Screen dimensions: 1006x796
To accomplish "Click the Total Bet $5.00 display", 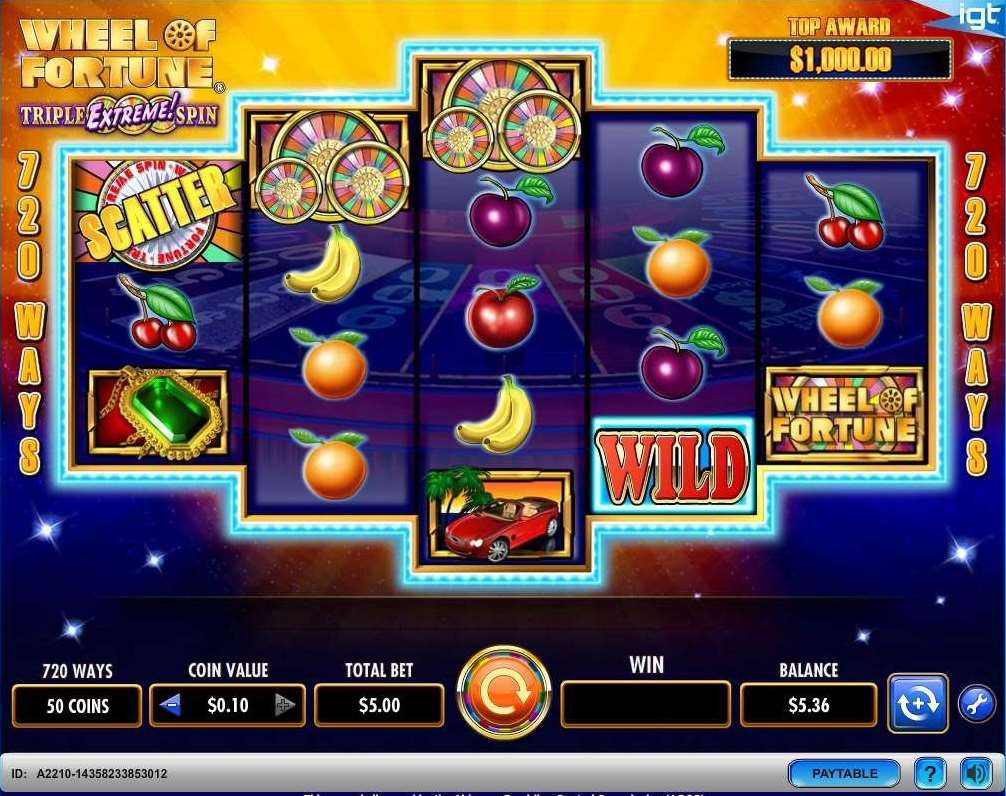I will point(379,705).
